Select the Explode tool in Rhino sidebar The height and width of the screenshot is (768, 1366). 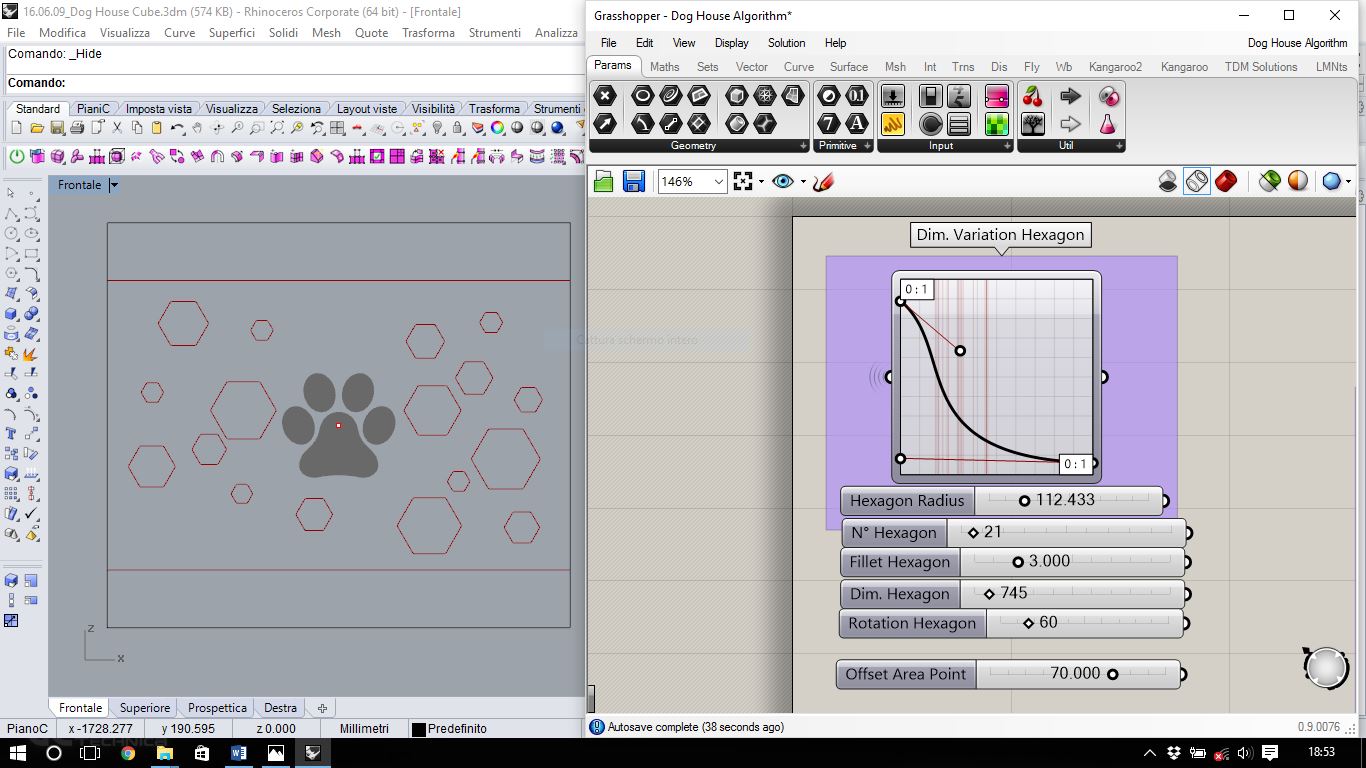click(31, 353)
